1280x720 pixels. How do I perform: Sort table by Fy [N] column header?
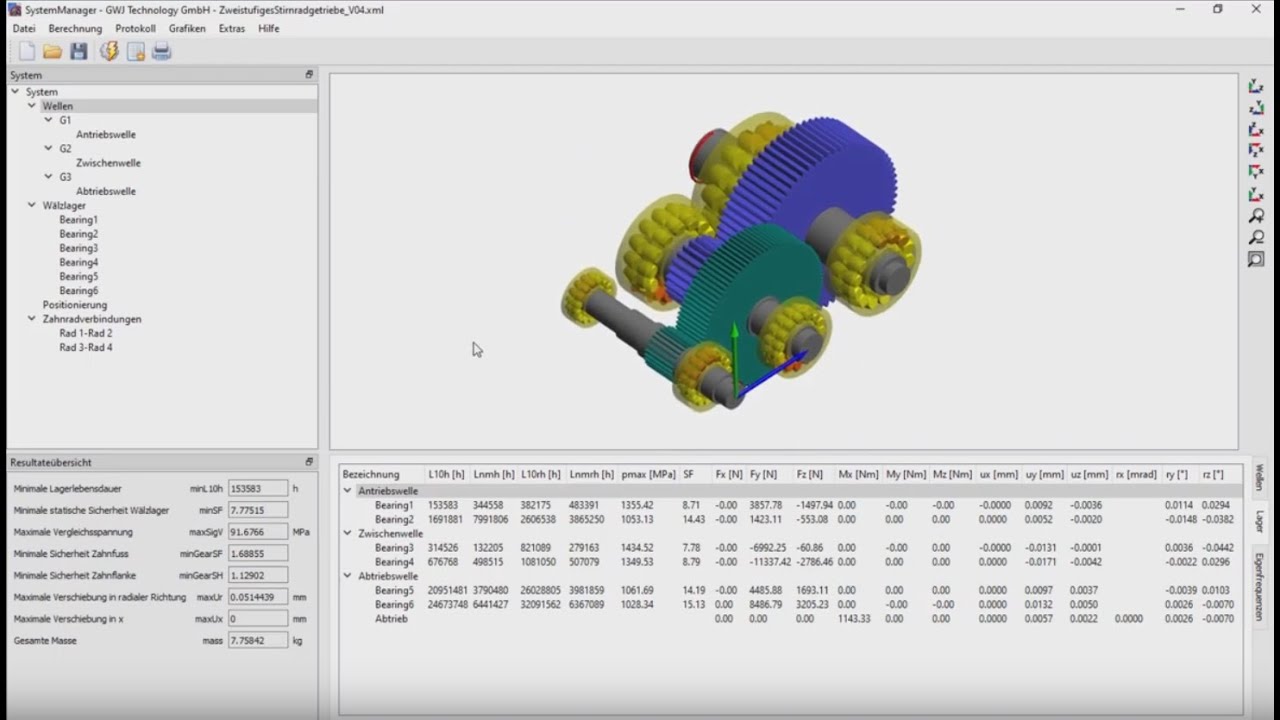[x=764, y=474]
